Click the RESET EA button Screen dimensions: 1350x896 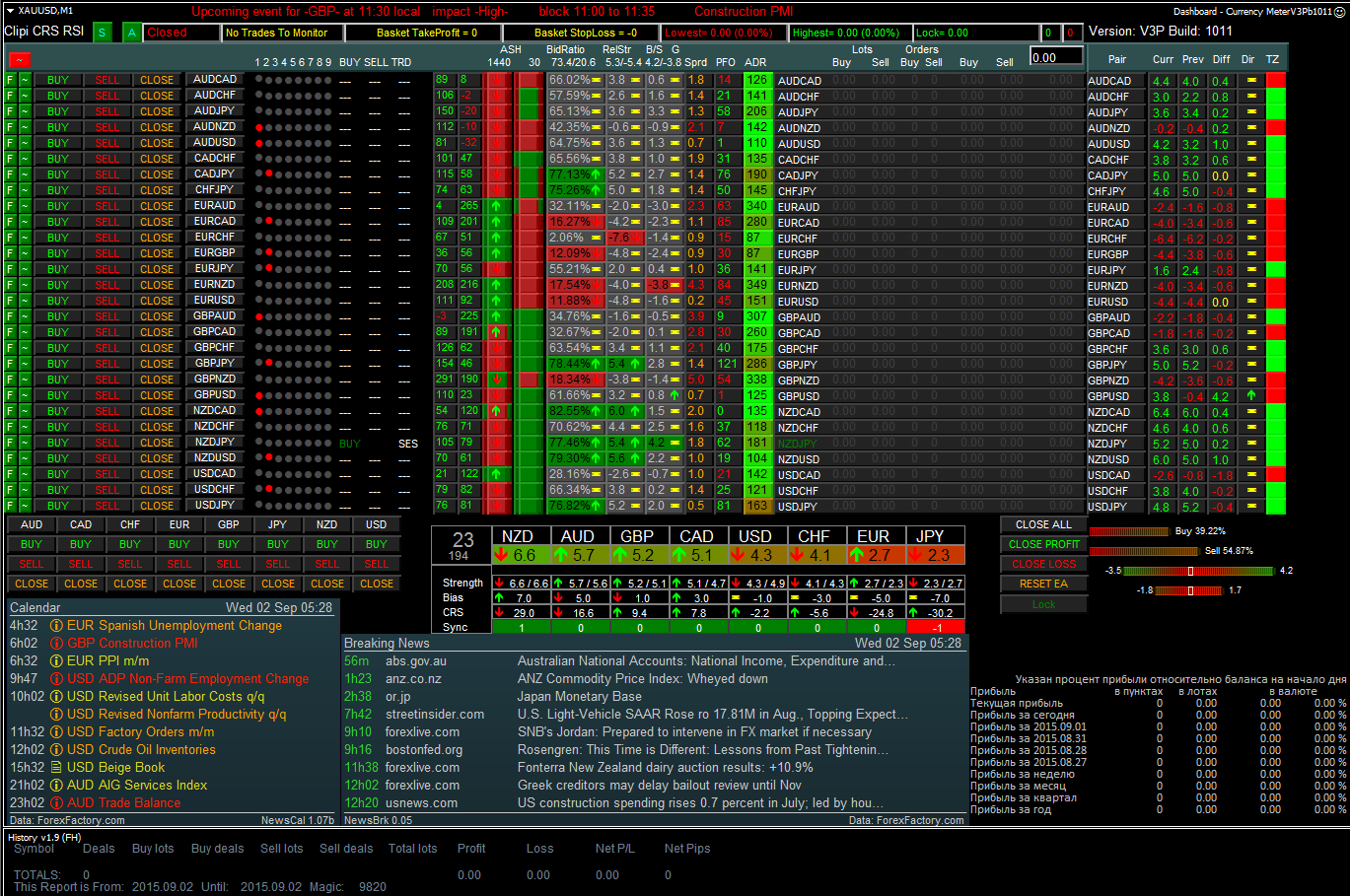1043,584
